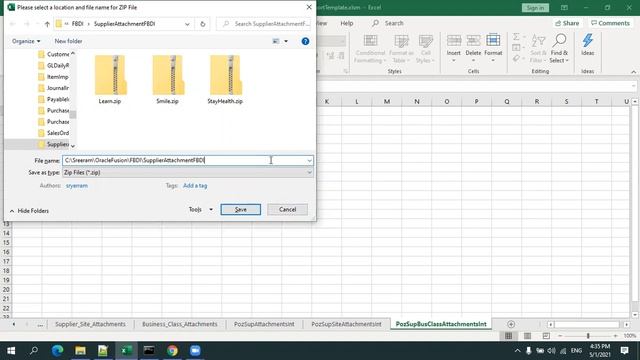Viewport: 640px width, 360px height.
Task: Click the Forward arrow in the dialog
Action: click(27, 24)
